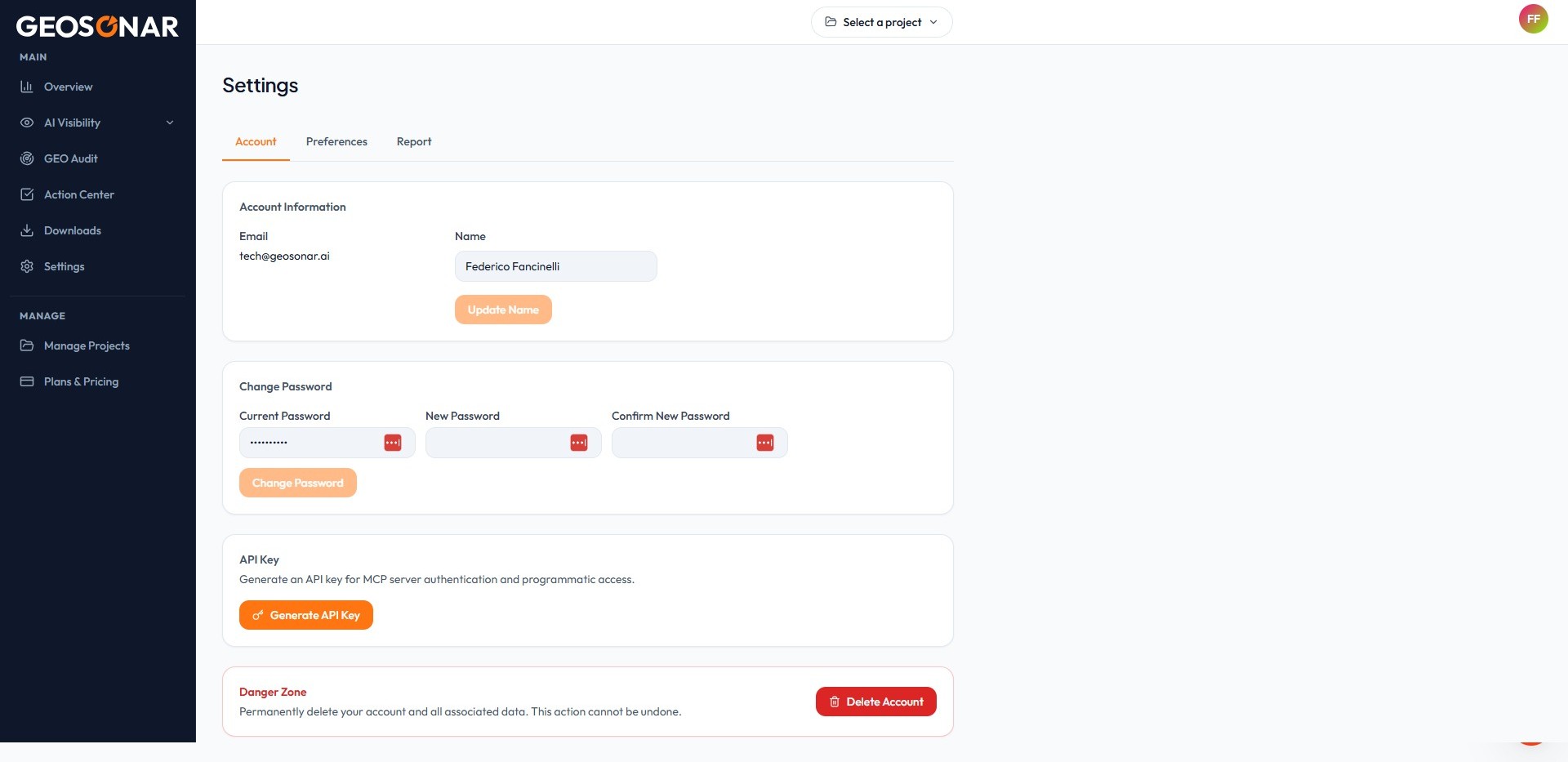The image size is (1568, 762).
Task: Click the trash icon on Delete Account
Action: [835, 702]
